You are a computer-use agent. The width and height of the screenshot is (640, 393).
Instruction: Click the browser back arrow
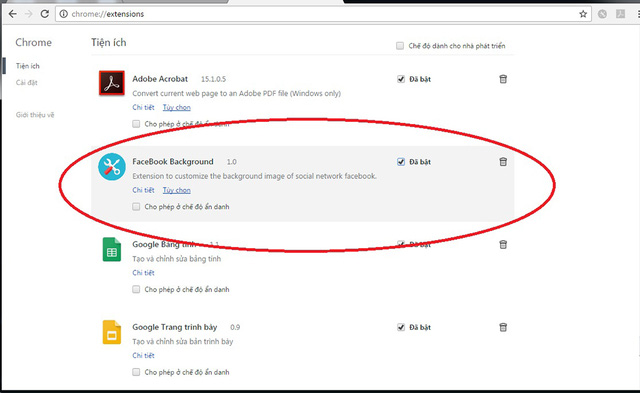tap(13, 14)
